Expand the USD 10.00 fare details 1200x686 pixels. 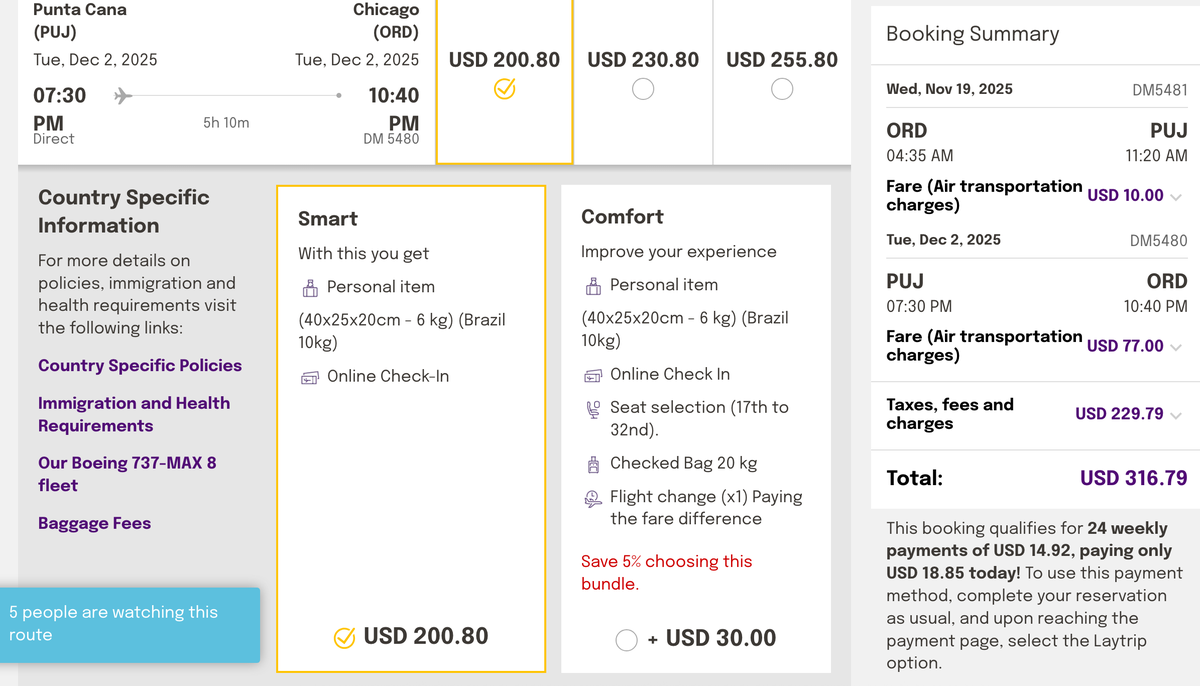pos(1175,196)
